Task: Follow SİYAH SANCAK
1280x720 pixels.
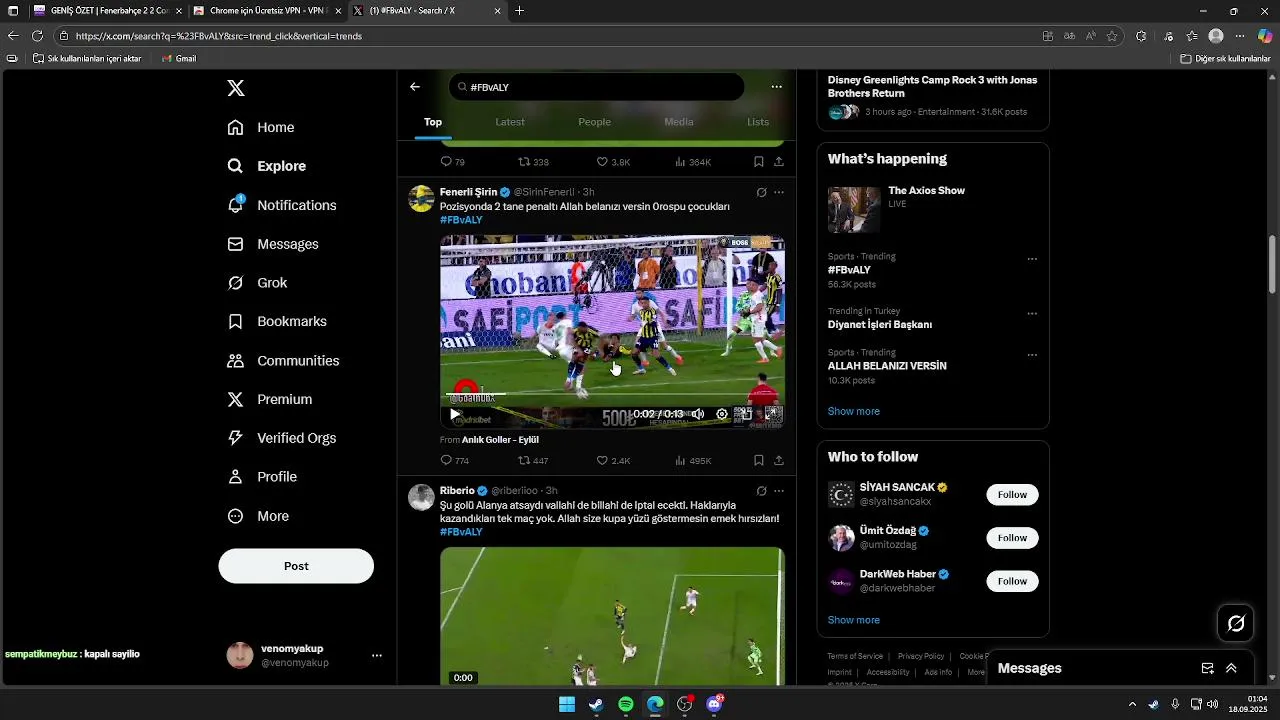Action: pos(1012,495)
